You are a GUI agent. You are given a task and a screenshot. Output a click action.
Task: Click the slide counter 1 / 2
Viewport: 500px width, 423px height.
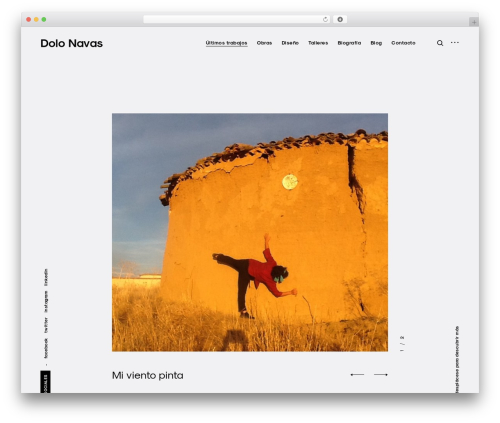click(402, 344)
